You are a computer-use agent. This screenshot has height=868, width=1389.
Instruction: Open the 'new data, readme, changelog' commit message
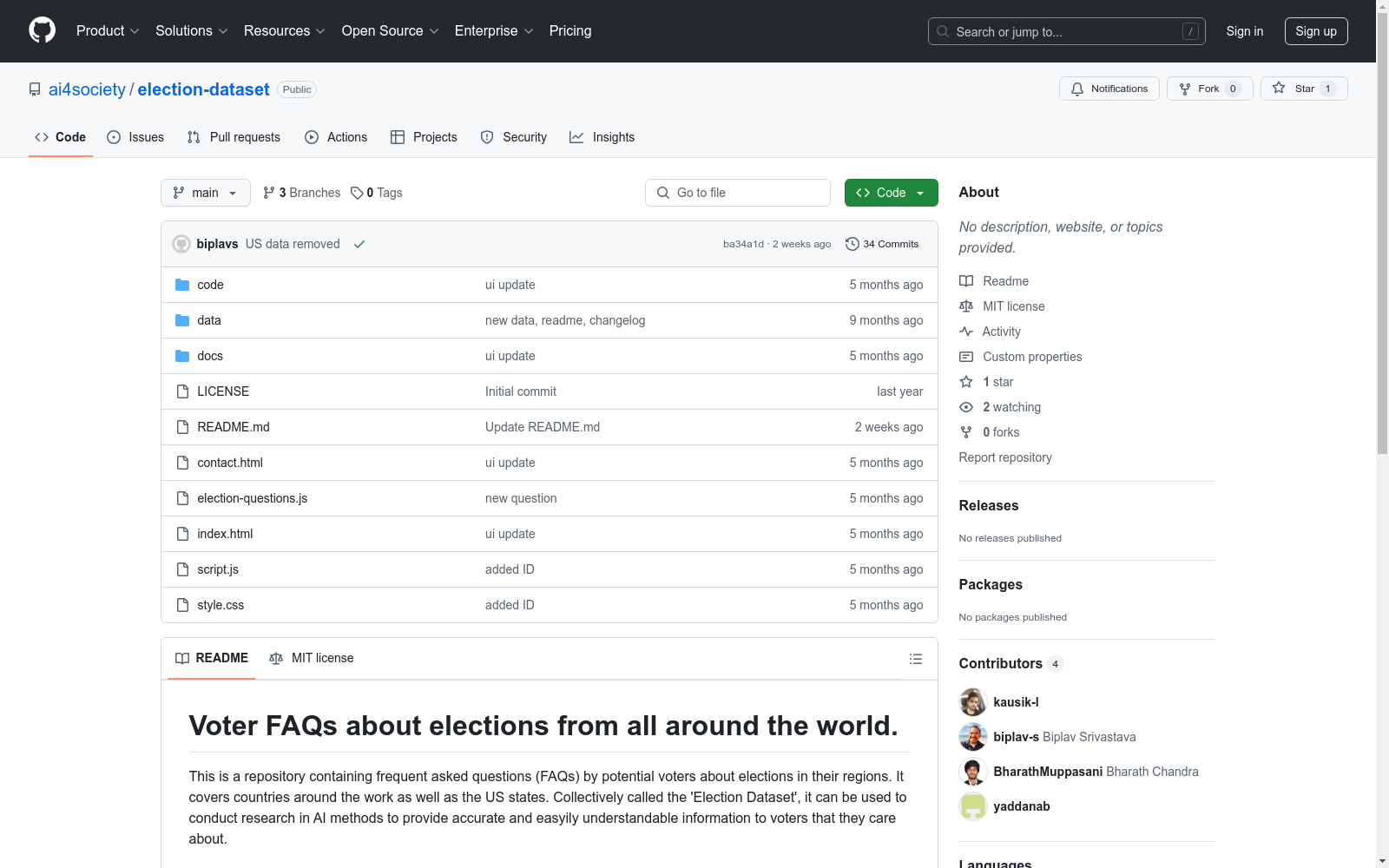[x=565, y=320]
